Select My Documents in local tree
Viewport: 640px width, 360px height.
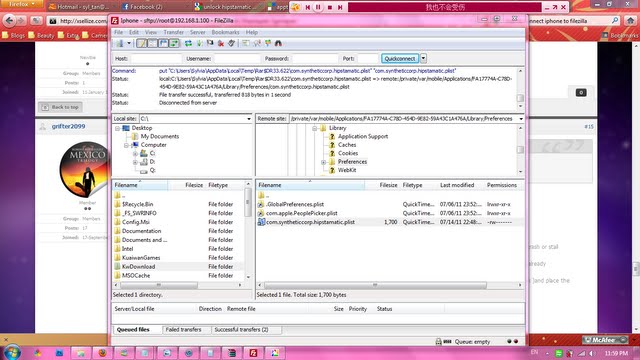point(160,136)
